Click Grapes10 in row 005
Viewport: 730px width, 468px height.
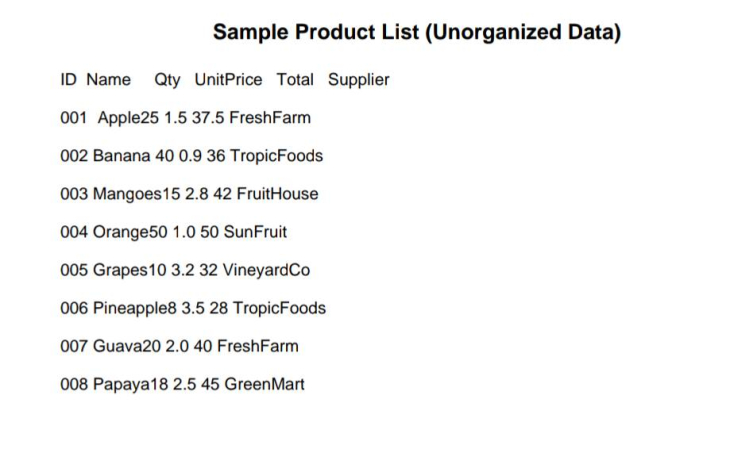pyautogui.click(x=125, y=270)
